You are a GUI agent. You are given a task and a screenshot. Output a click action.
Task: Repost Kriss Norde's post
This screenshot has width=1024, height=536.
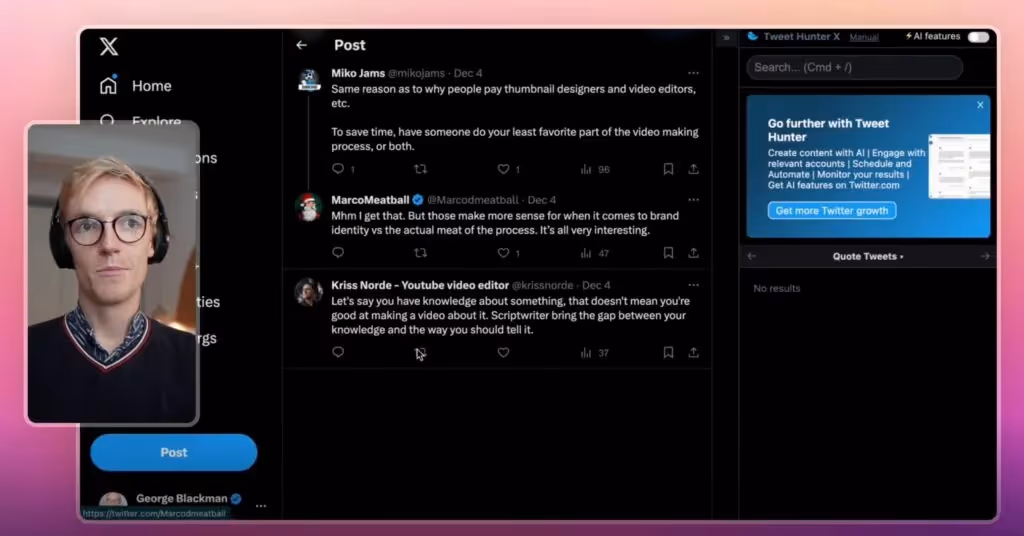pos(421,353)
